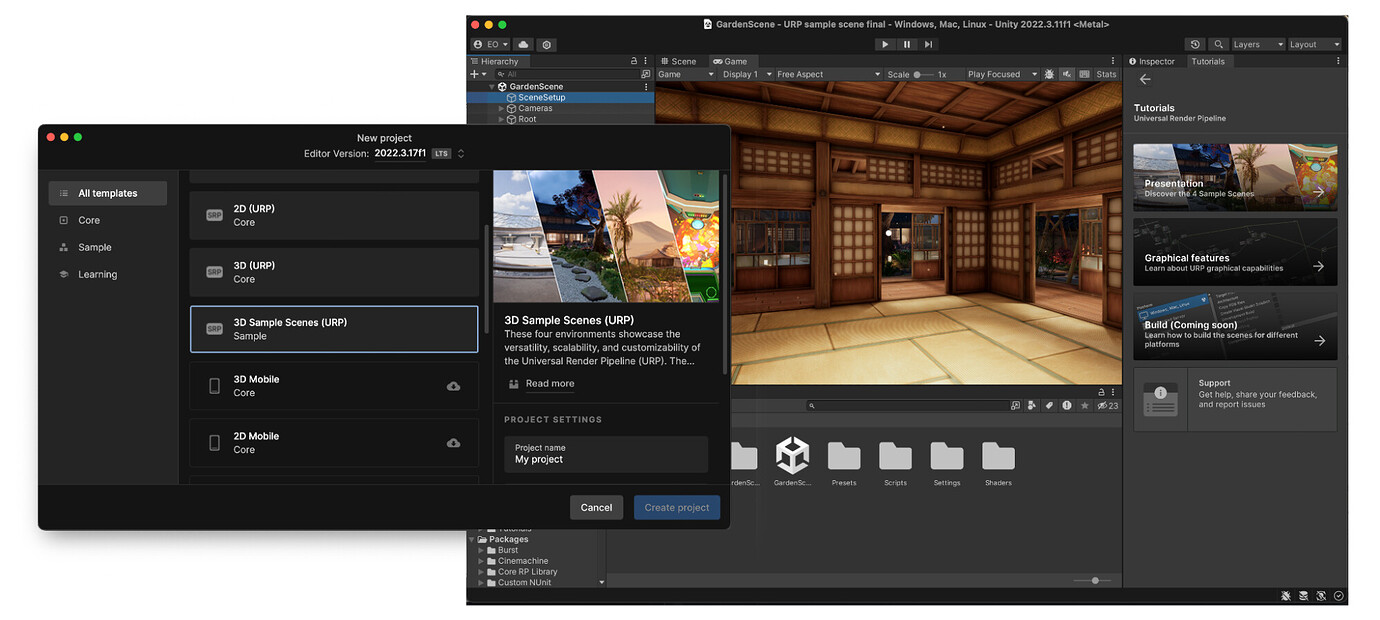Switch to the Inspector tab
This screenshot has height=620, width=1380.
coord(1152,61)
